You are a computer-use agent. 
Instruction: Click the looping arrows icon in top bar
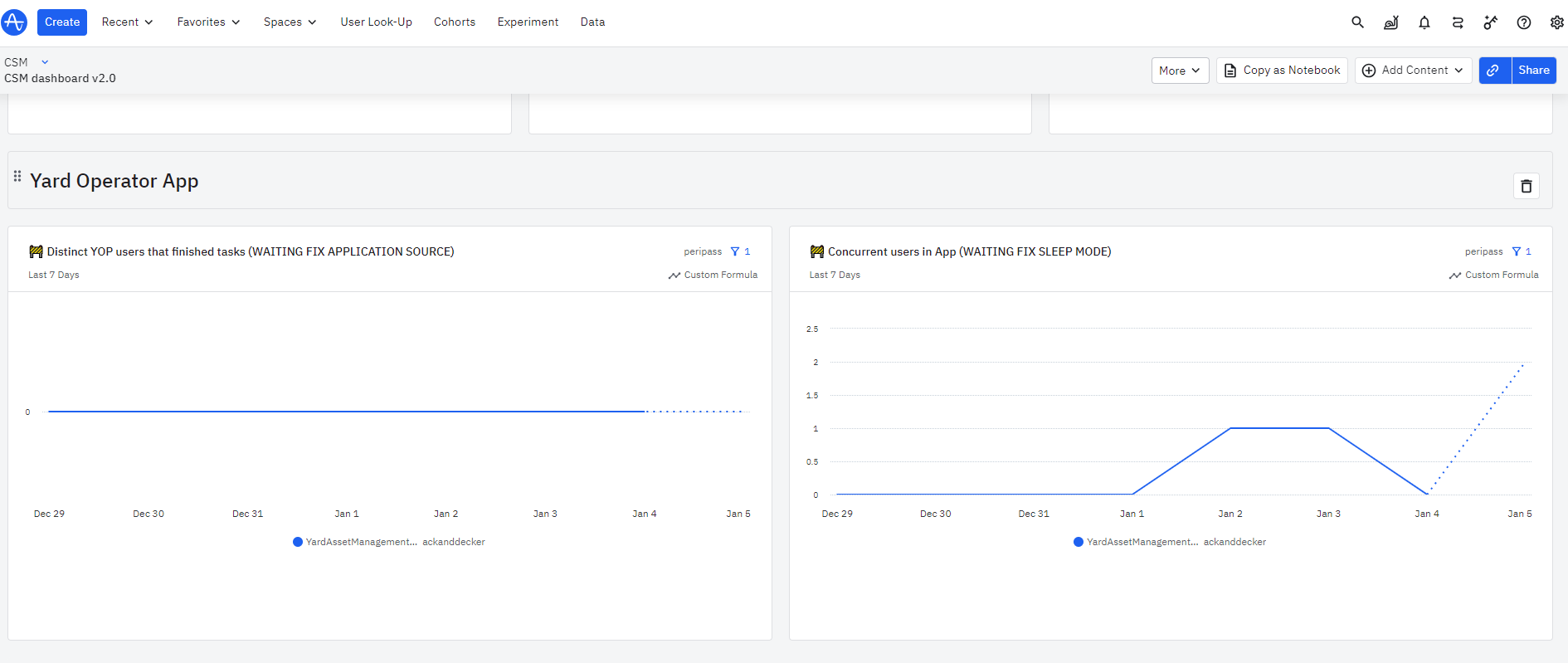pos(1458,22)
